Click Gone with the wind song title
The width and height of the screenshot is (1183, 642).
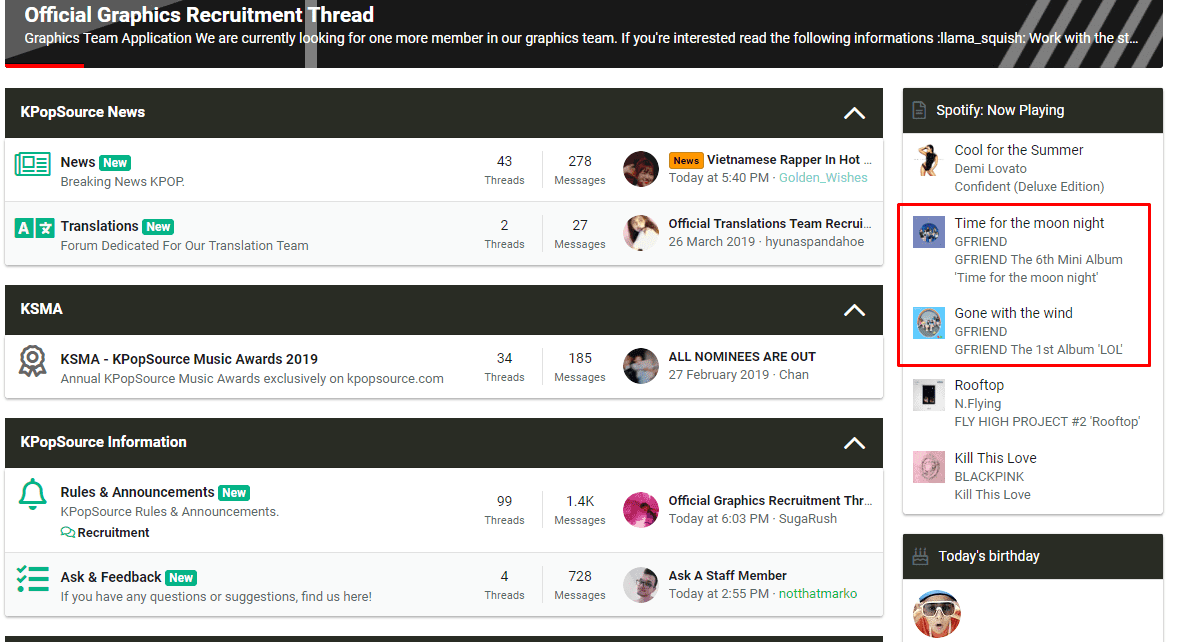pyautogui.click(x=1013, y=313)
